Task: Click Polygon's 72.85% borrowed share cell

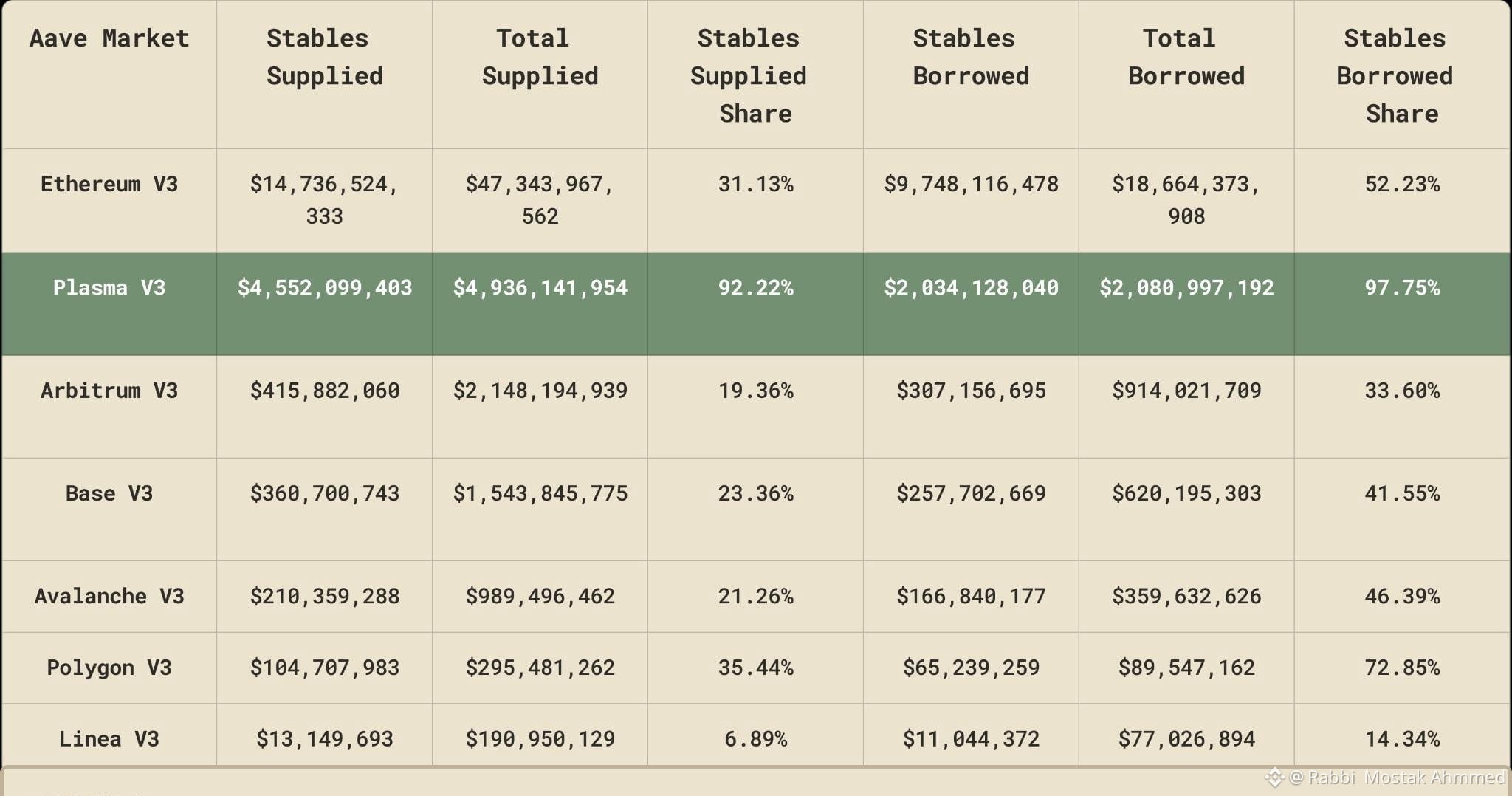Action: pos(1401,668)
